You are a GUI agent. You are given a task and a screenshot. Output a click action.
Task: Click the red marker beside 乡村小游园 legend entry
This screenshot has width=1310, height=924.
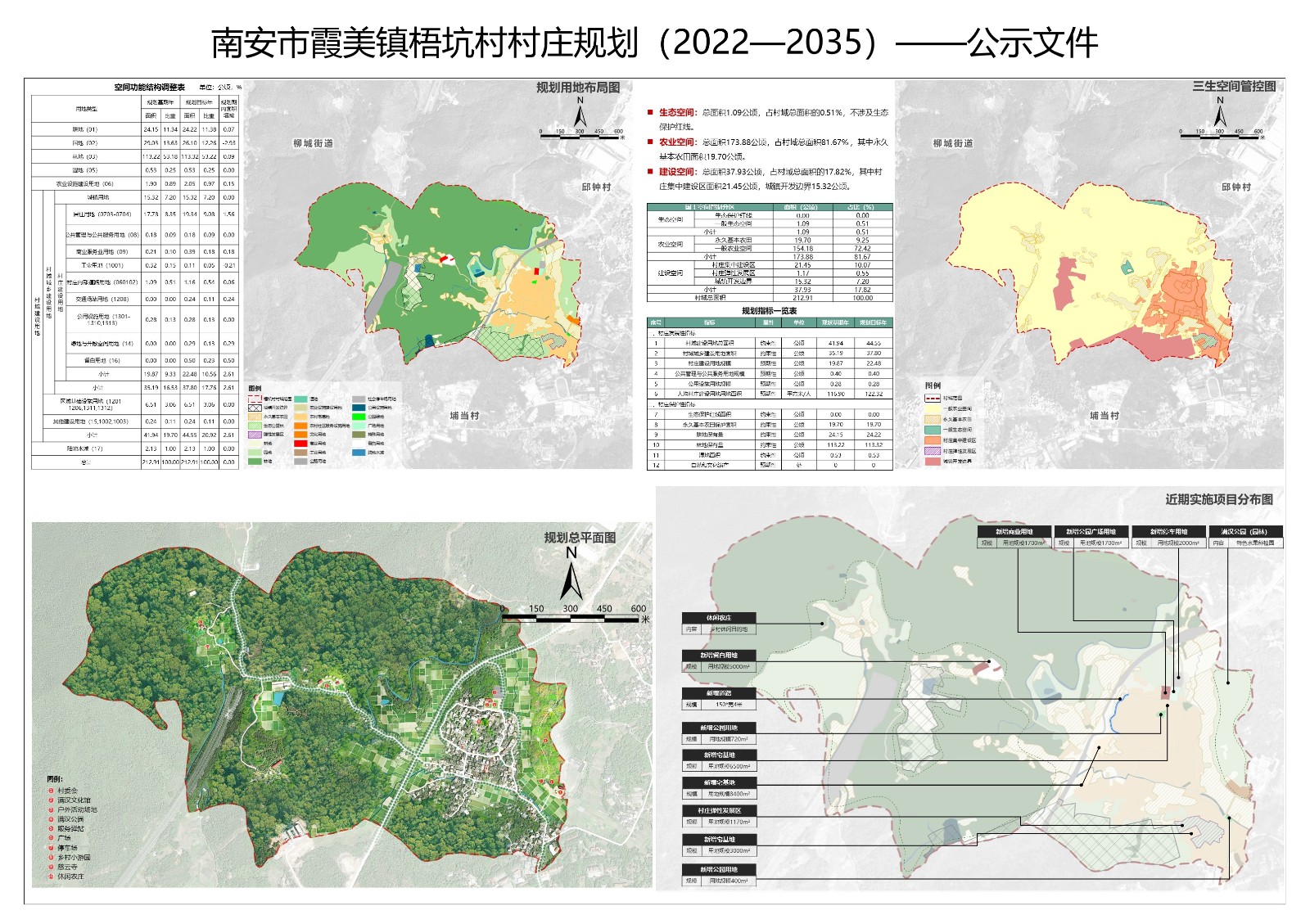[50, 857]
